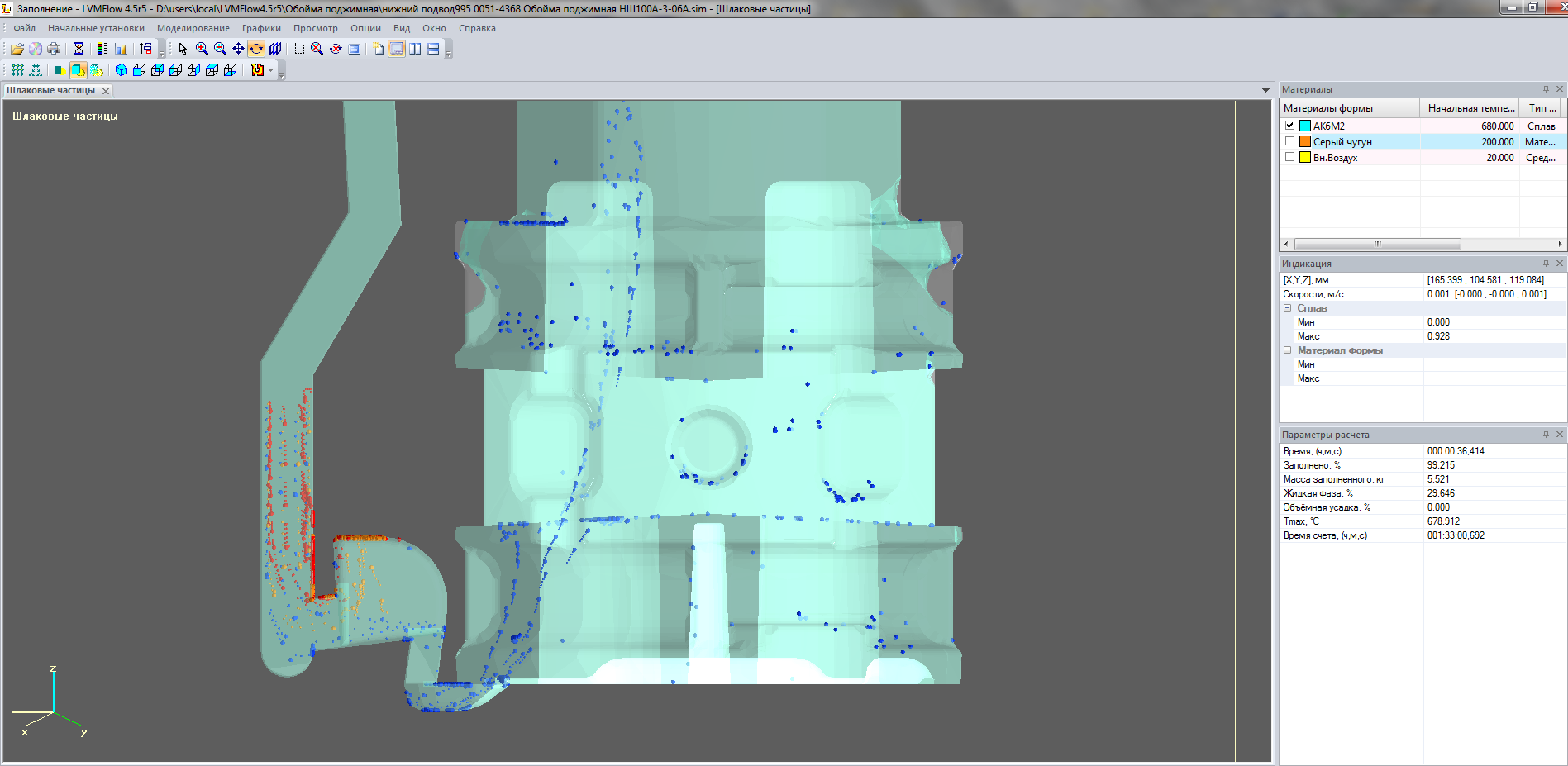Close the Материалы panel
The image size is (1568, 766).
(x=1560, y=88)
